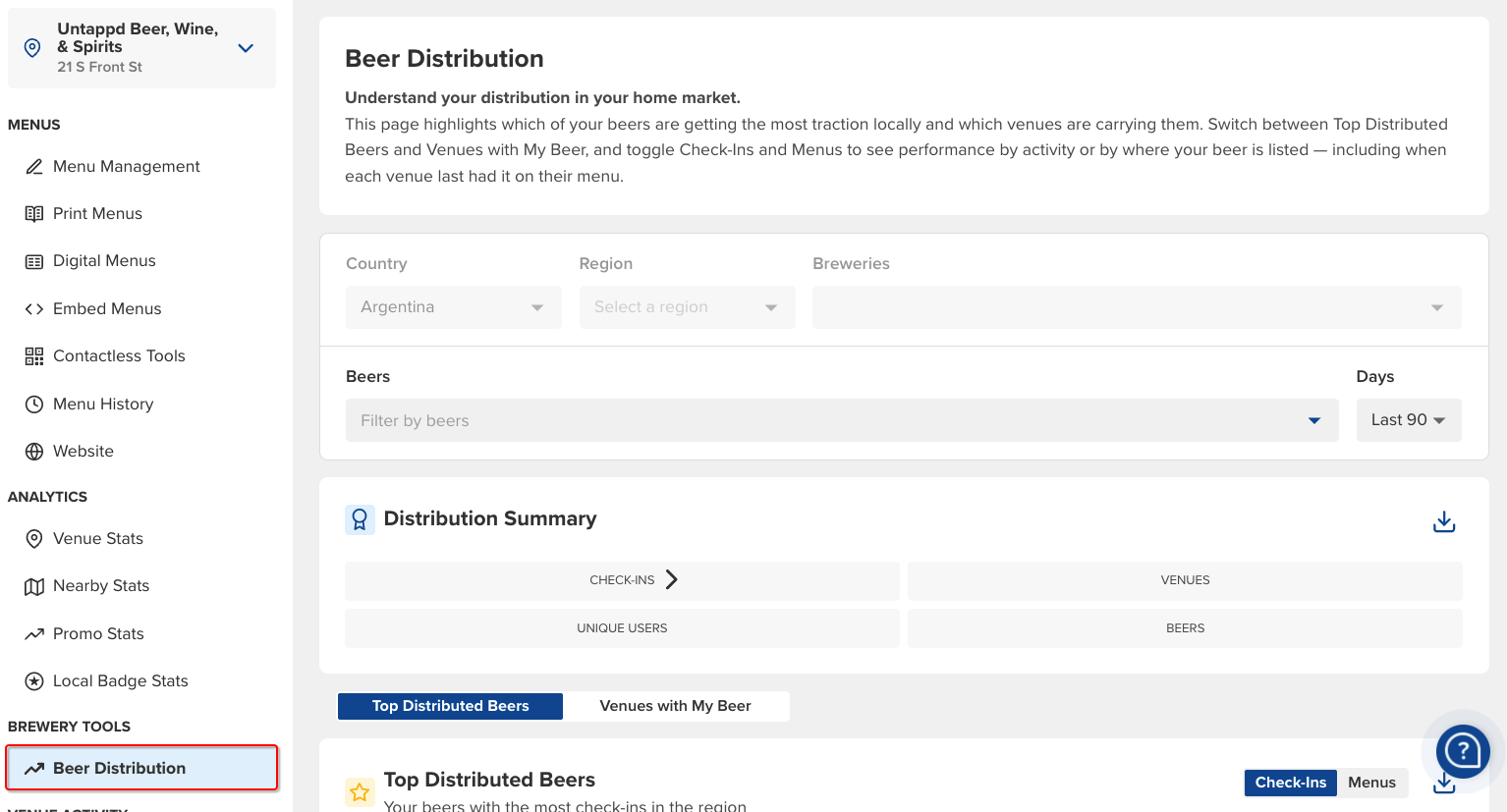Expand the venue selector for Untappd Beer, Wine, & Spirits
1507x812 pixels.
click(246, 48)
